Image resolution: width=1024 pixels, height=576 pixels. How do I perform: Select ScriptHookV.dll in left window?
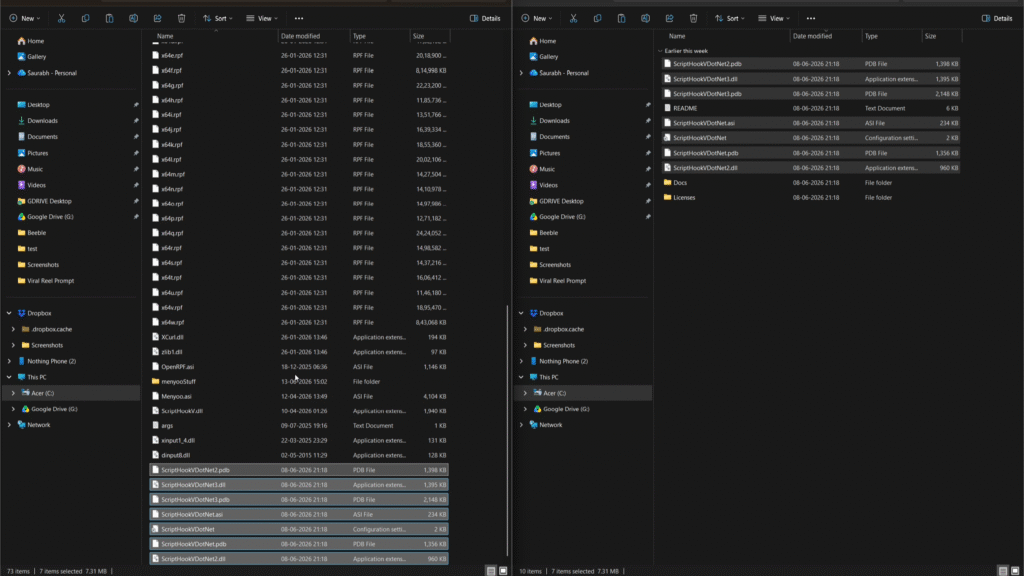click(x=298, y=411)
